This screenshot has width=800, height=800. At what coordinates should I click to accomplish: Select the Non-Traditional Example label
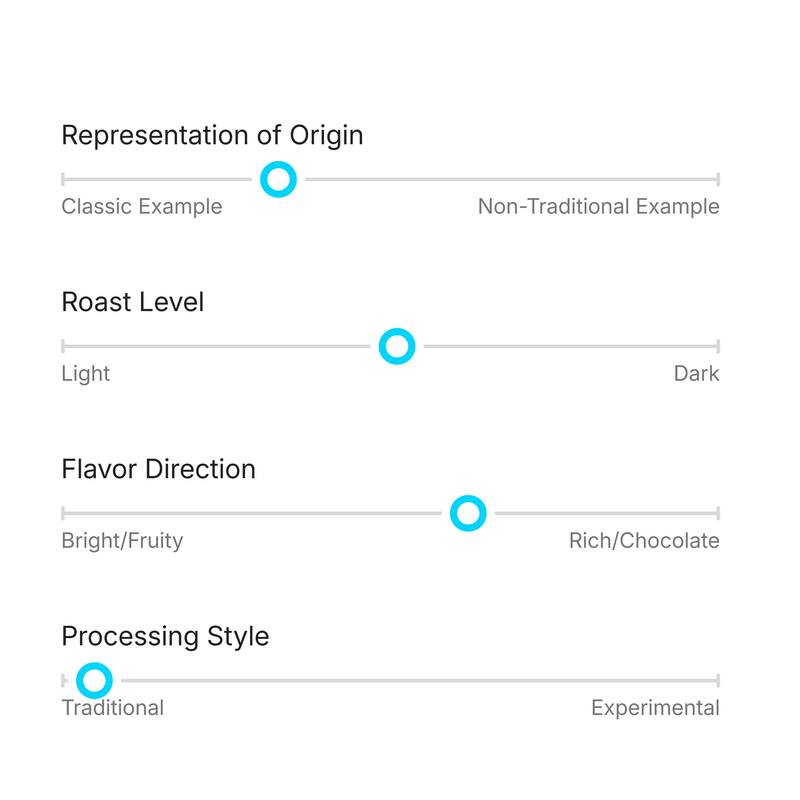(x=598, y=207)
